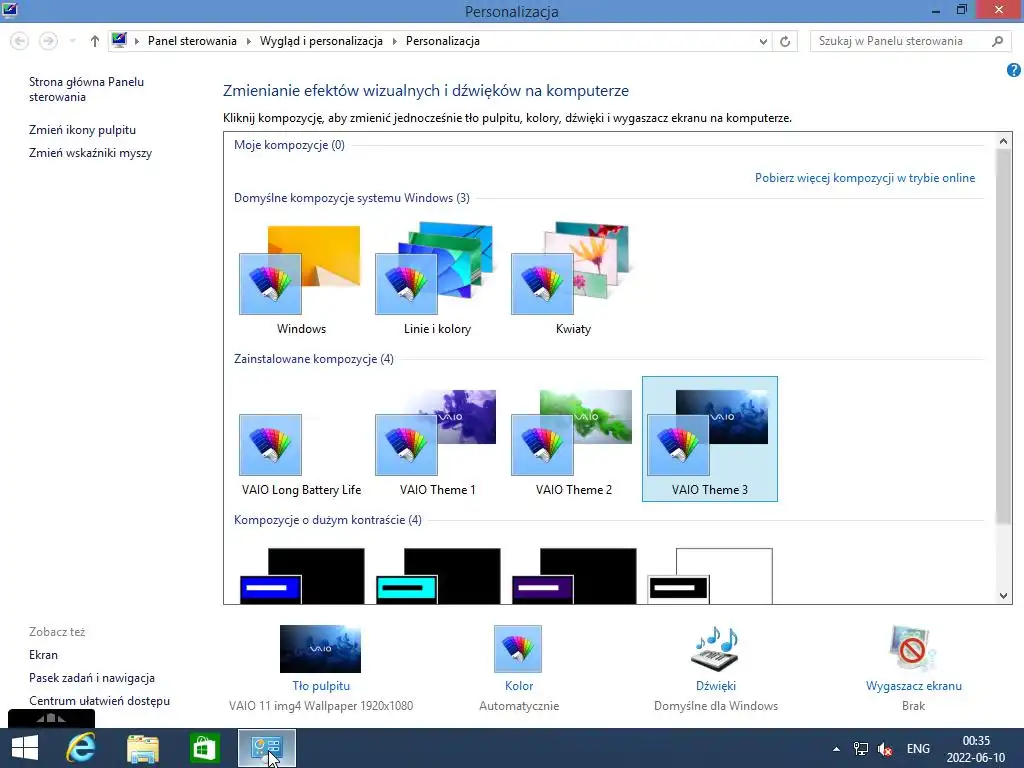Apply the Kwiaty theme
This screenshot has height=768, width=1024.
(573, 280)
